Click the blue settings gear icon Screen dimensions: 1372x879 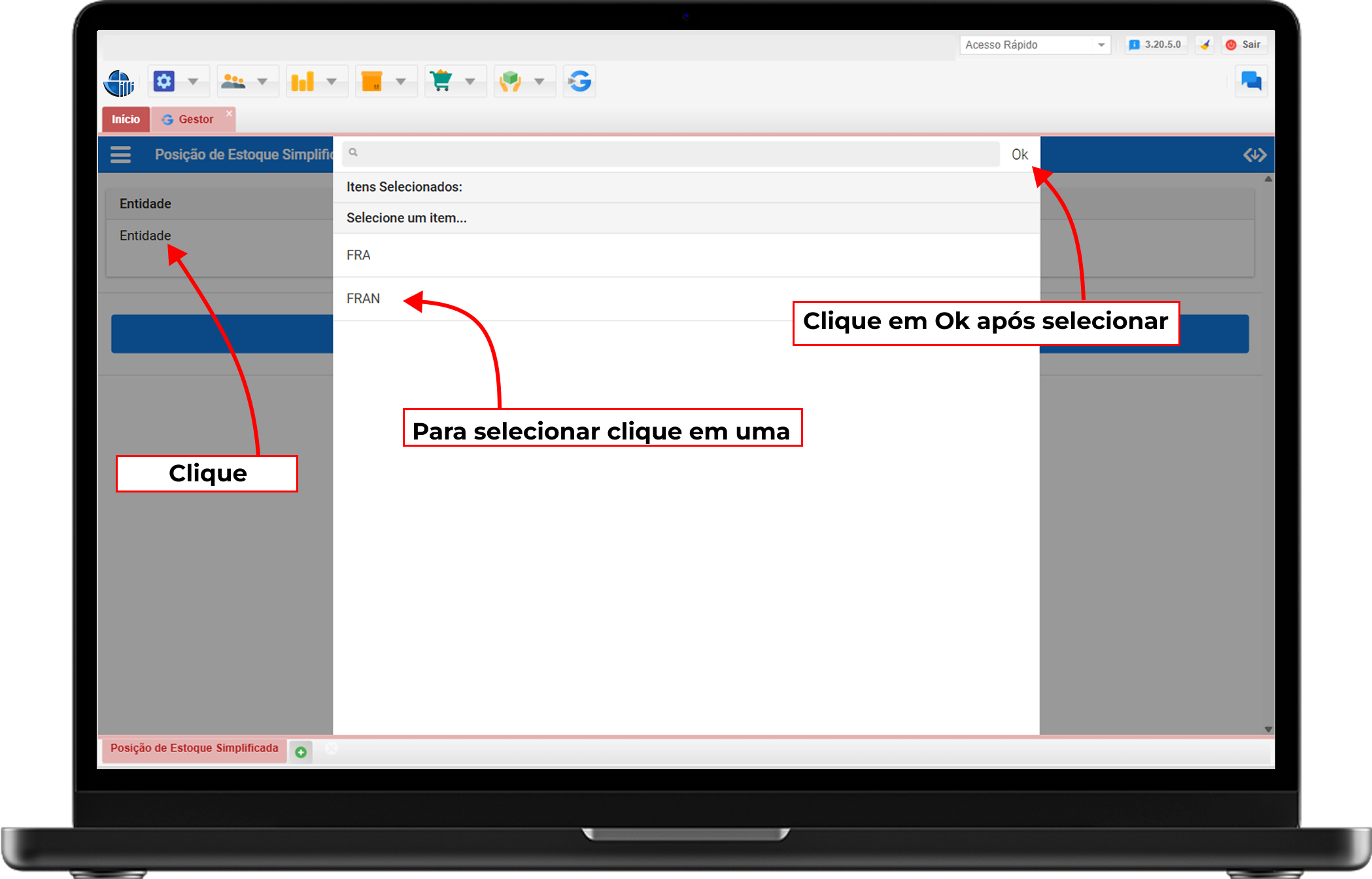163,81
